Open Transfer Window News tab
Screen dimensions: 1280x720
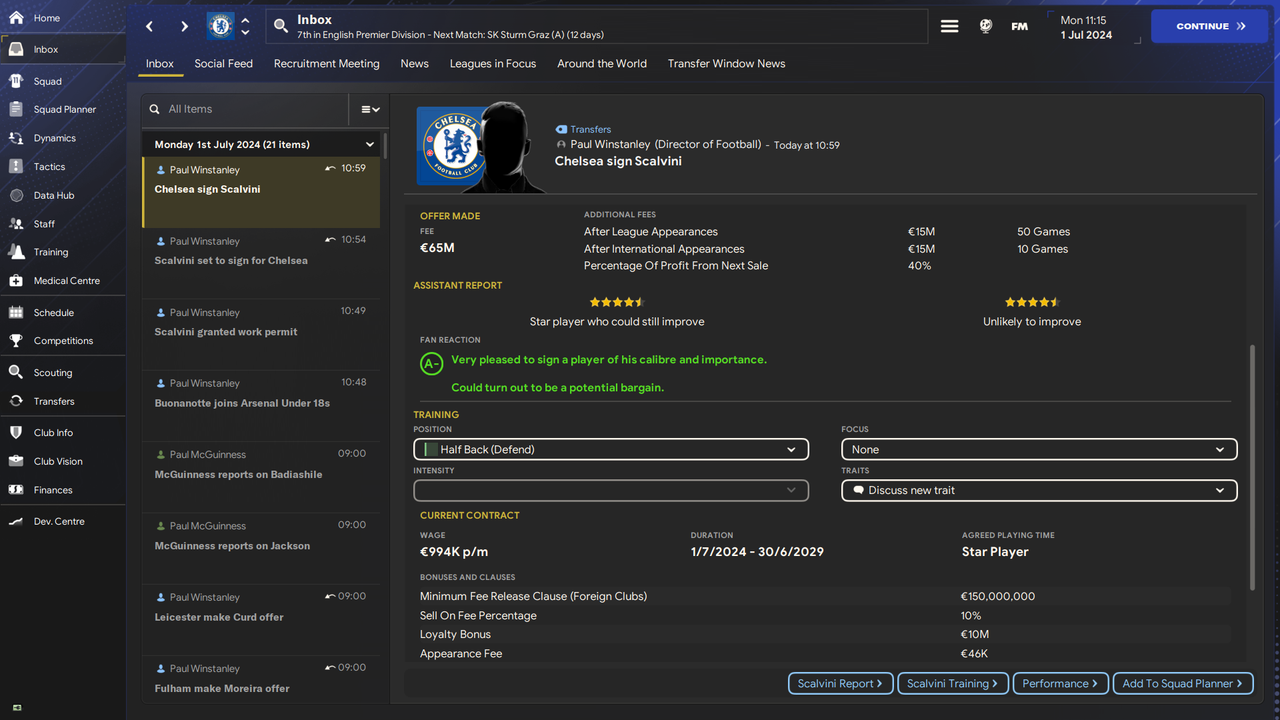(x=727, y=63)
